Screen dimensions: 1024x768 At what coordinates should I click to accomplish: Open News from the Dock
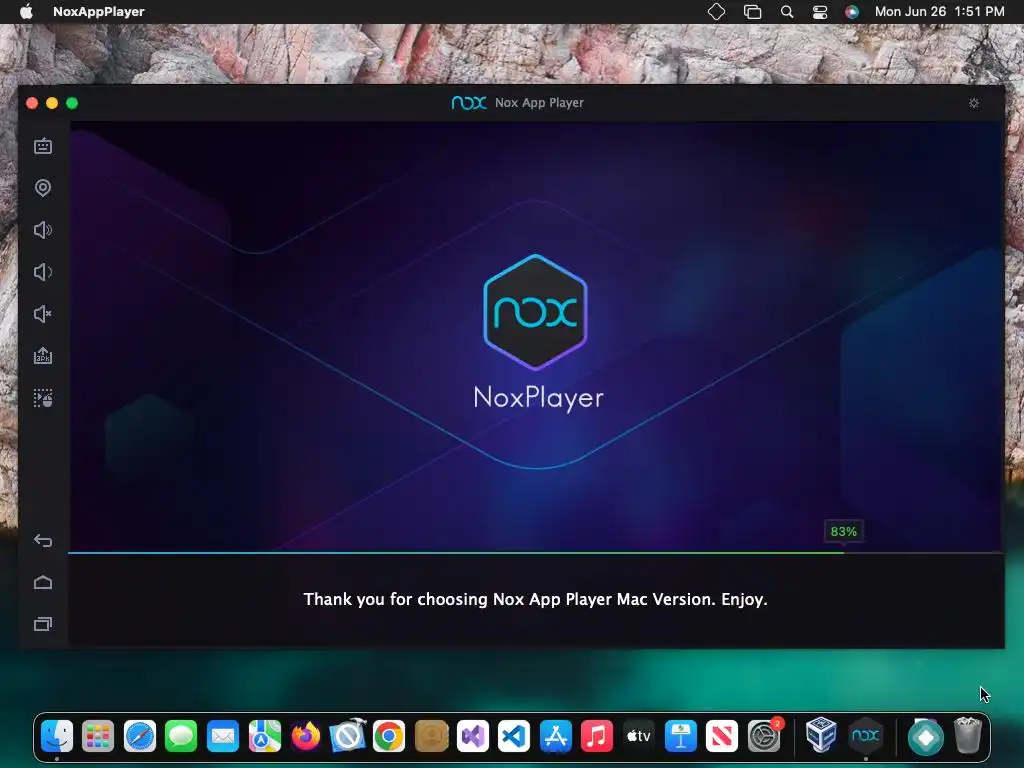[x=722, y=737]
